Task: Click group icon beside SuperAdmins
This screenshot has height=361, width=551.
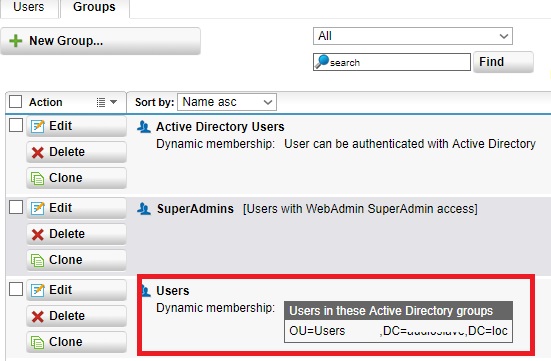Action: pyautogui.click(x=144, y=209)
